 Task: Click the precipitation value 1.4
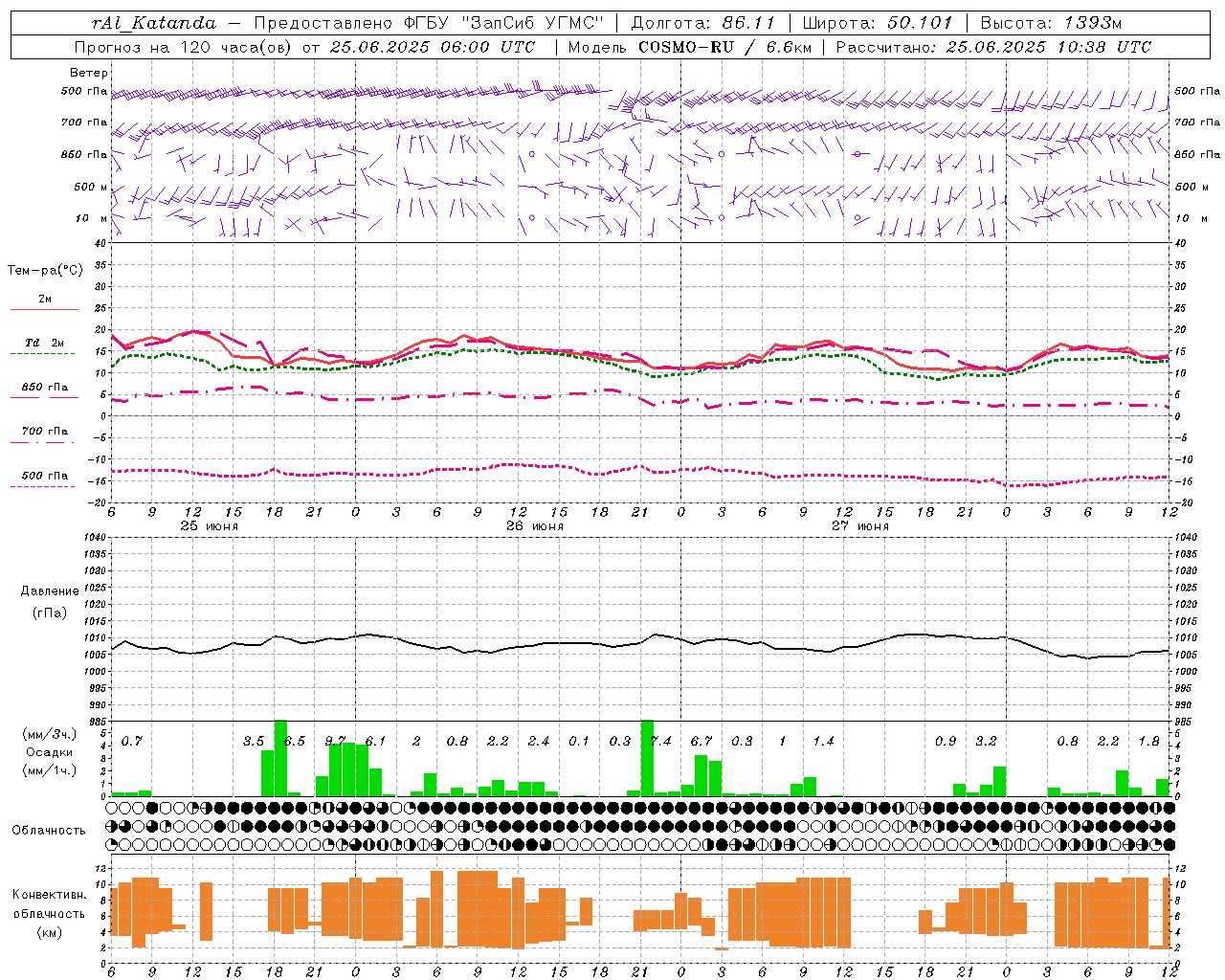(x=823, y=741)
